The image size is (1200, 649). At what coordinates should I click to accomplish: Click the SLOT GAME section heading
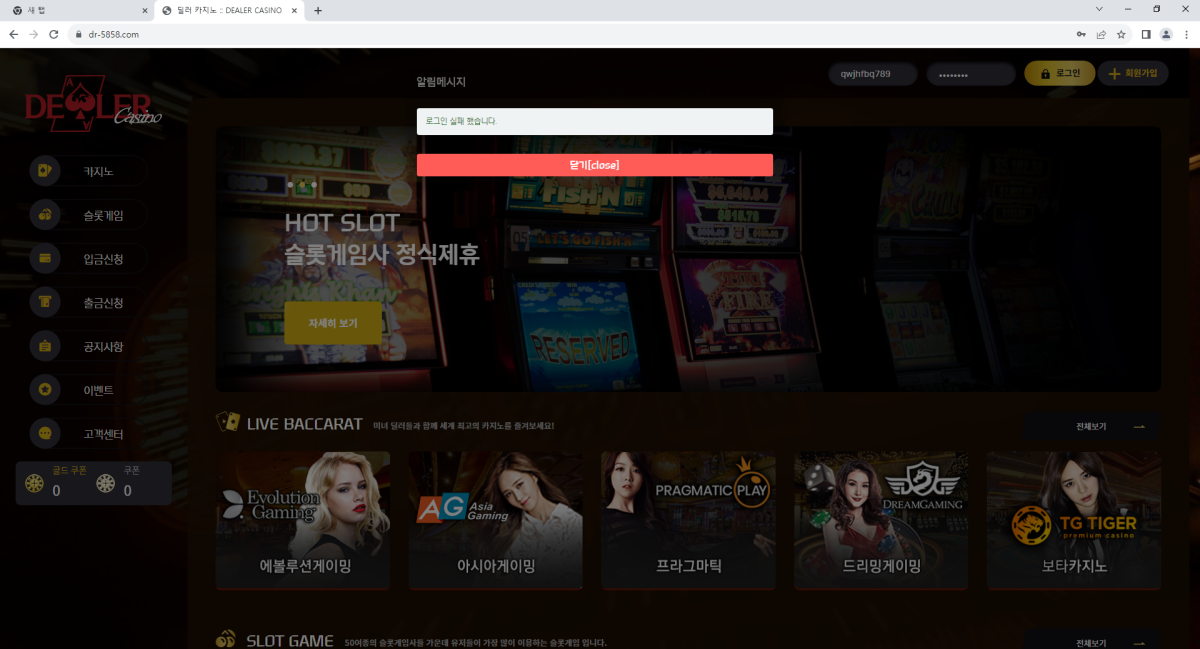pyautogui.click(x=290, y=641)
